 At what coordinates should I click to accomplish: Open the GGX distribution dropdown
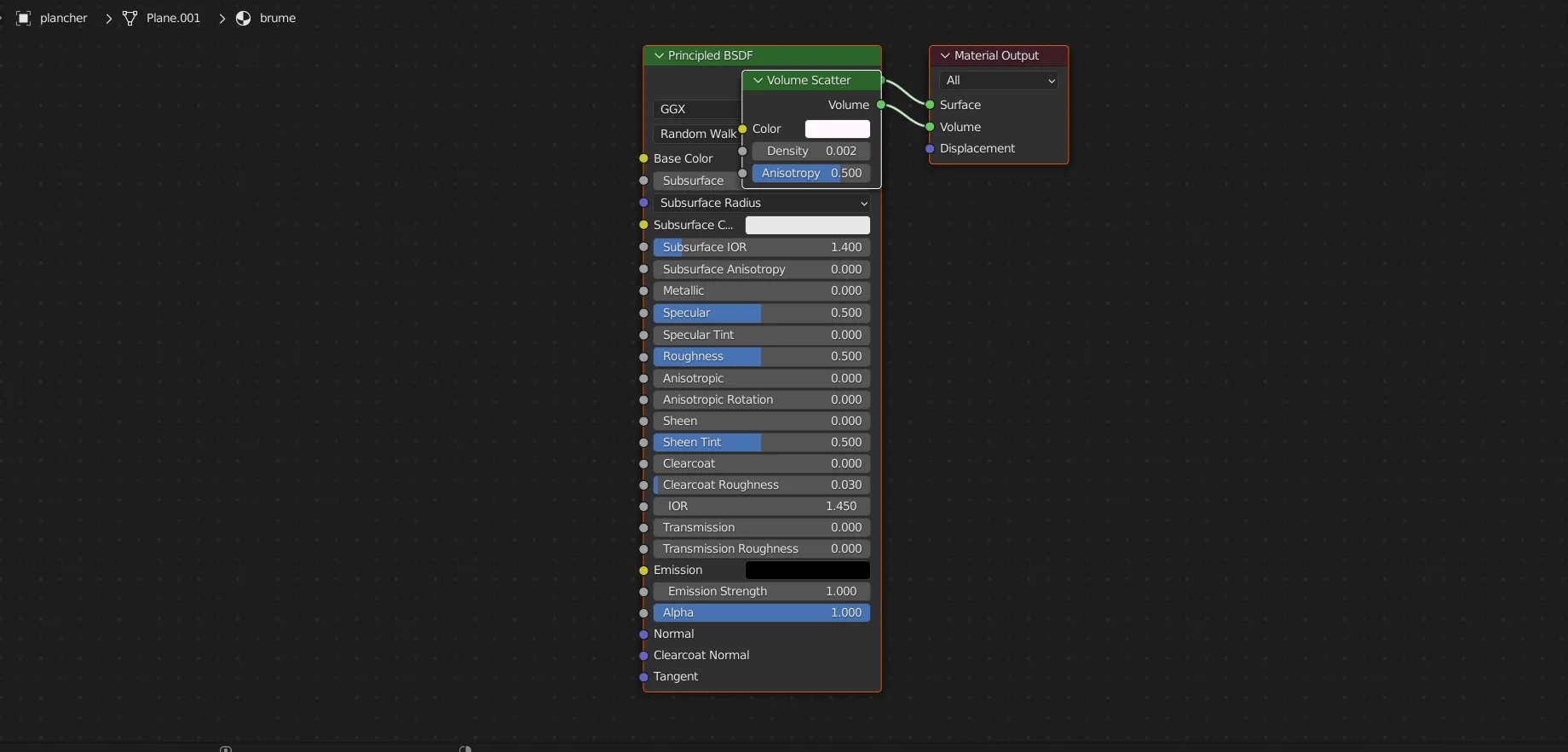point(695,109)
